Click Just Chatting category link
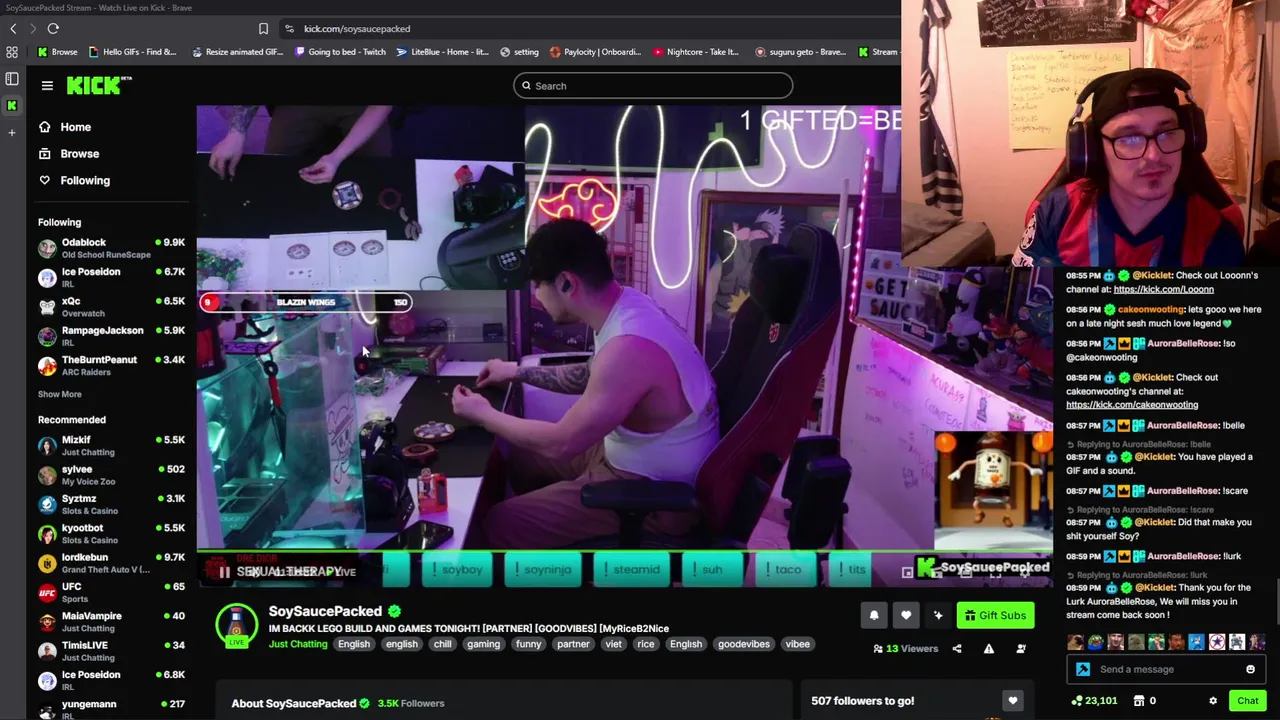 (298, 644)
